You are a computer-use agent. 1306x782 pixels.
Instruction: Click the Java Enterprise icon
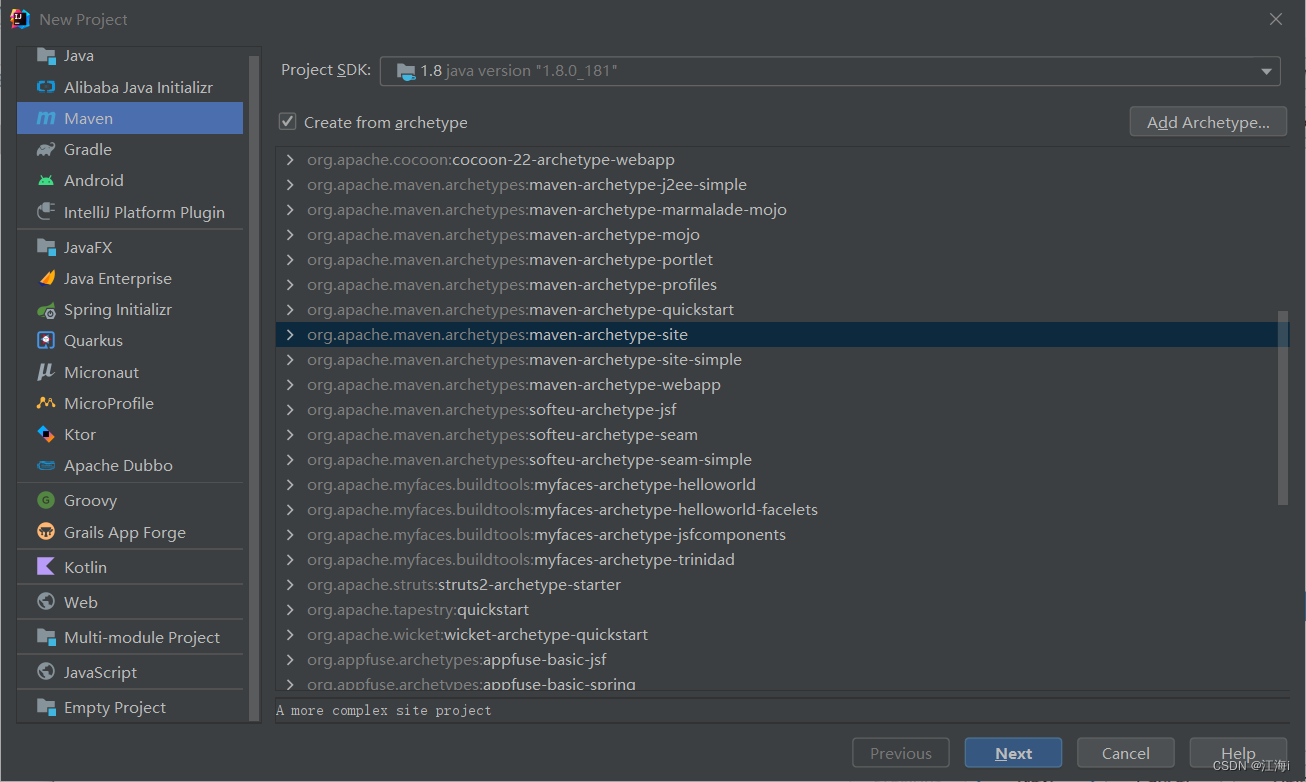click(x=46, y=278)
